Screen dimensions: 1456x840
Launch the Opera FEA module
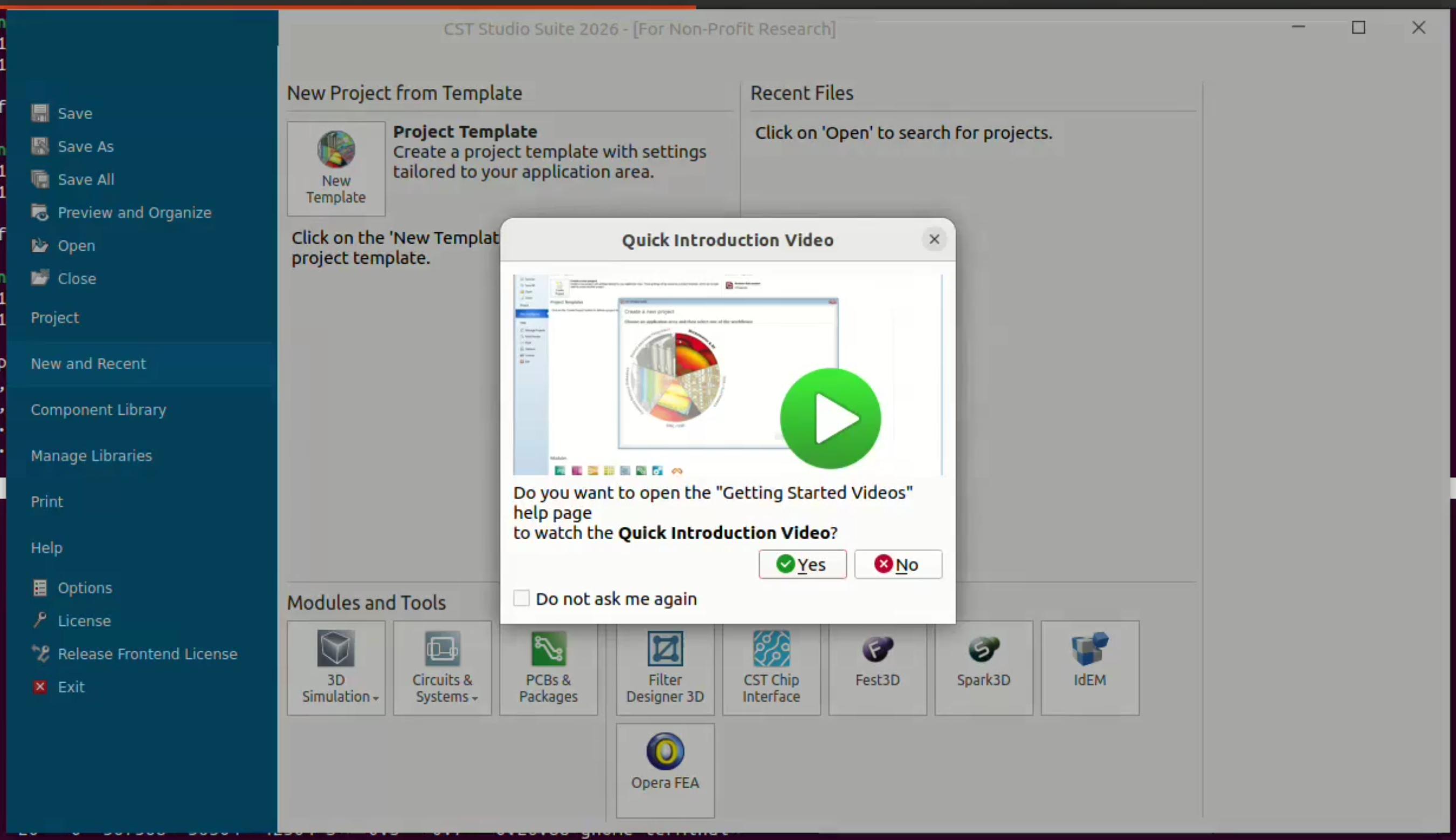665,771
